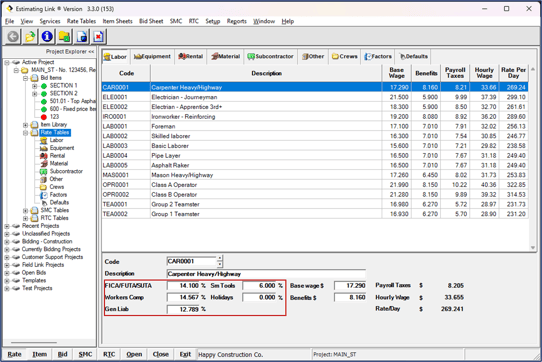Expand the Recent Projects node

pos(7,226)
